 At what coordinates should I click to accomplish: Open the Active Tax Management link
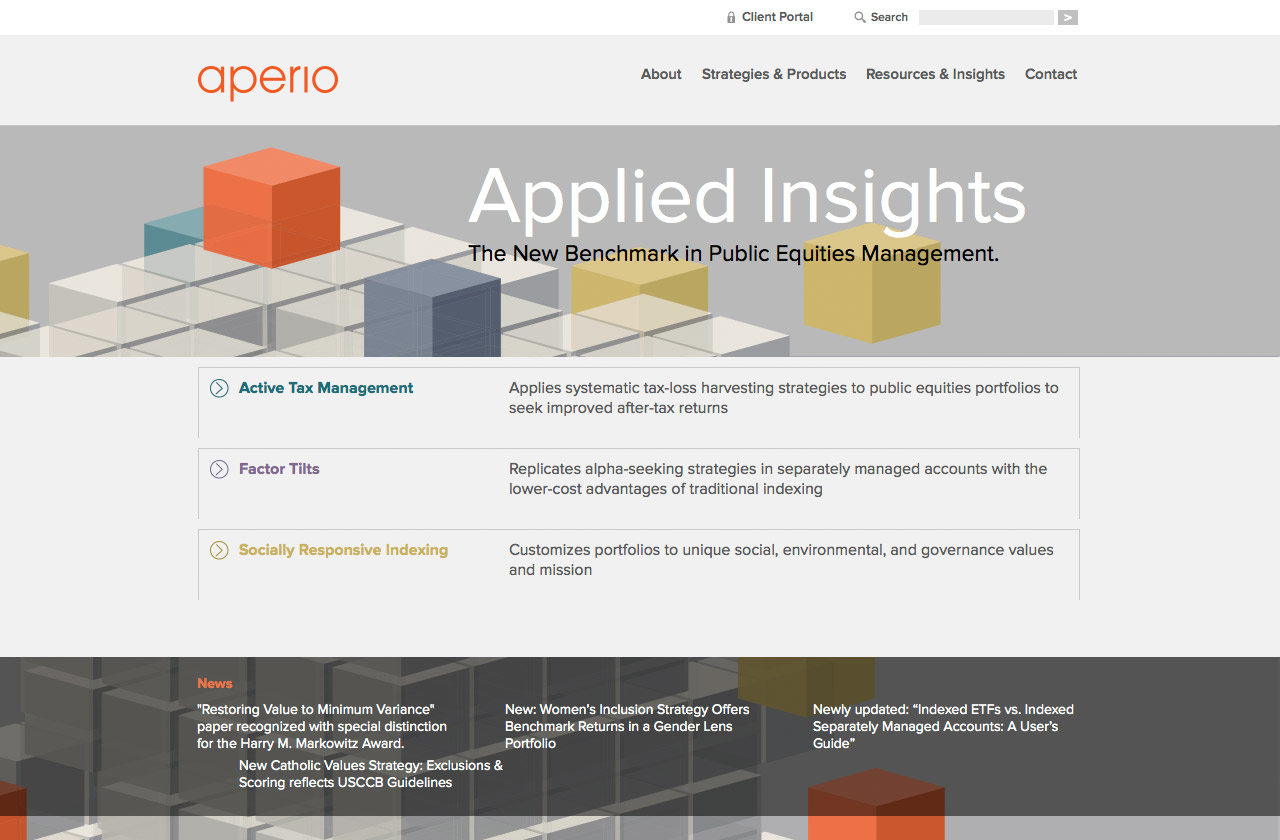click(325, 388)
